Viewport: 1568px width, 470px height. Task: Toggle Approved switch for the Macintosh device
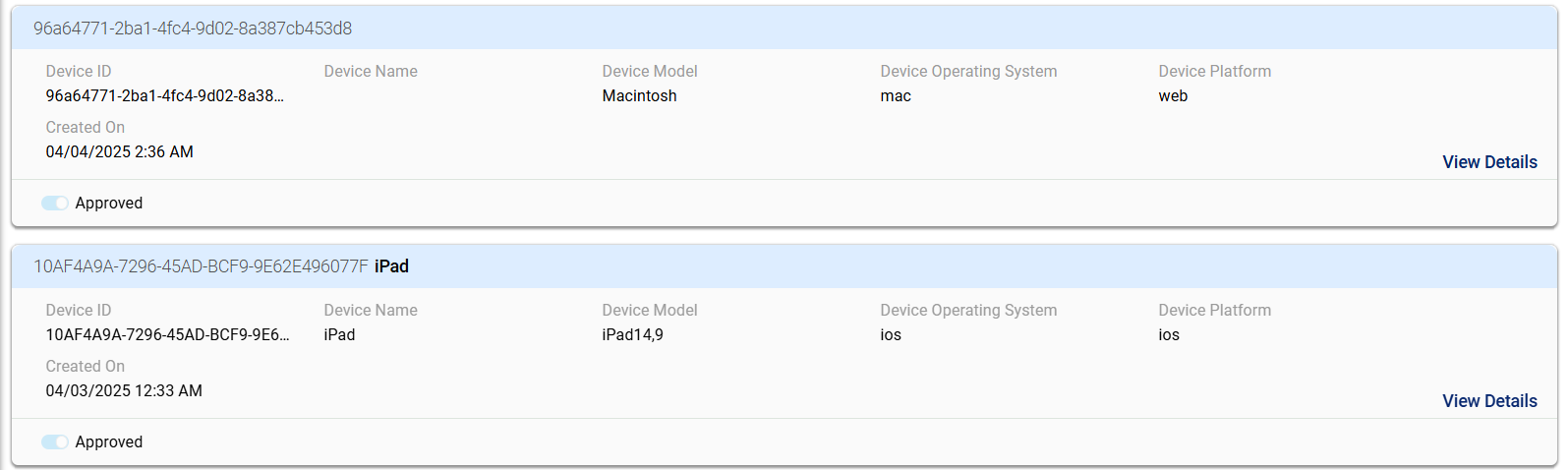(55, 203)
